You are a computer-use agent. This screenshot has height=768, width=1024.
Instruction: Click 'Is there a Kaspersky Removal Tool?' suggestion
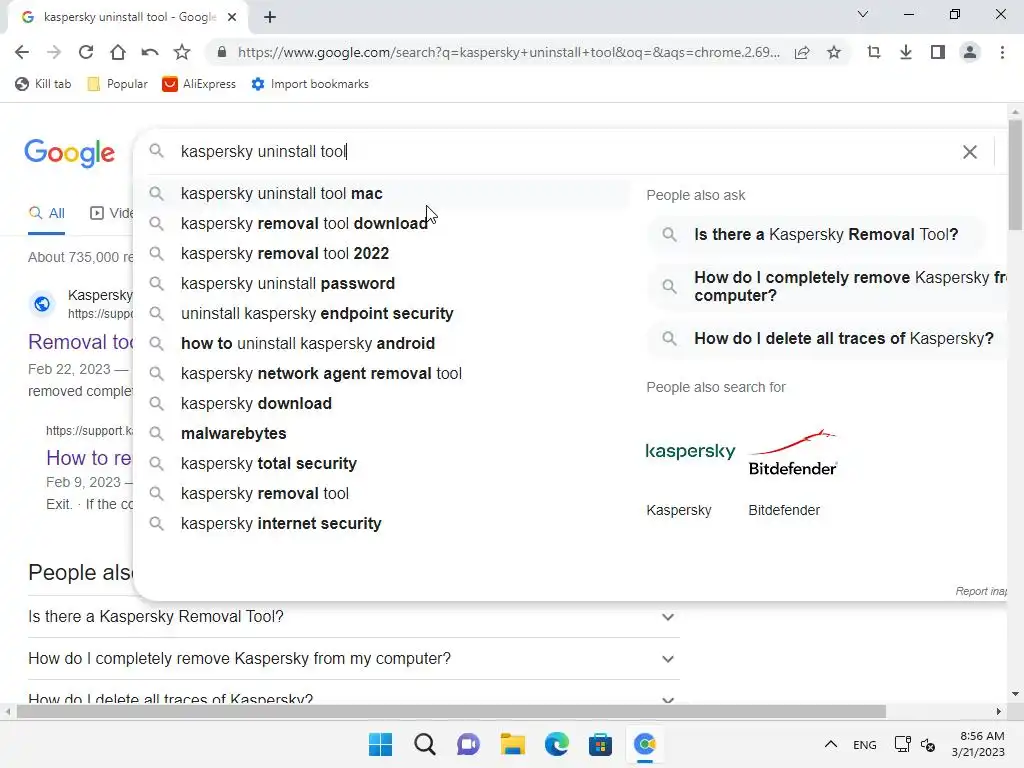[x=816, y=234]
